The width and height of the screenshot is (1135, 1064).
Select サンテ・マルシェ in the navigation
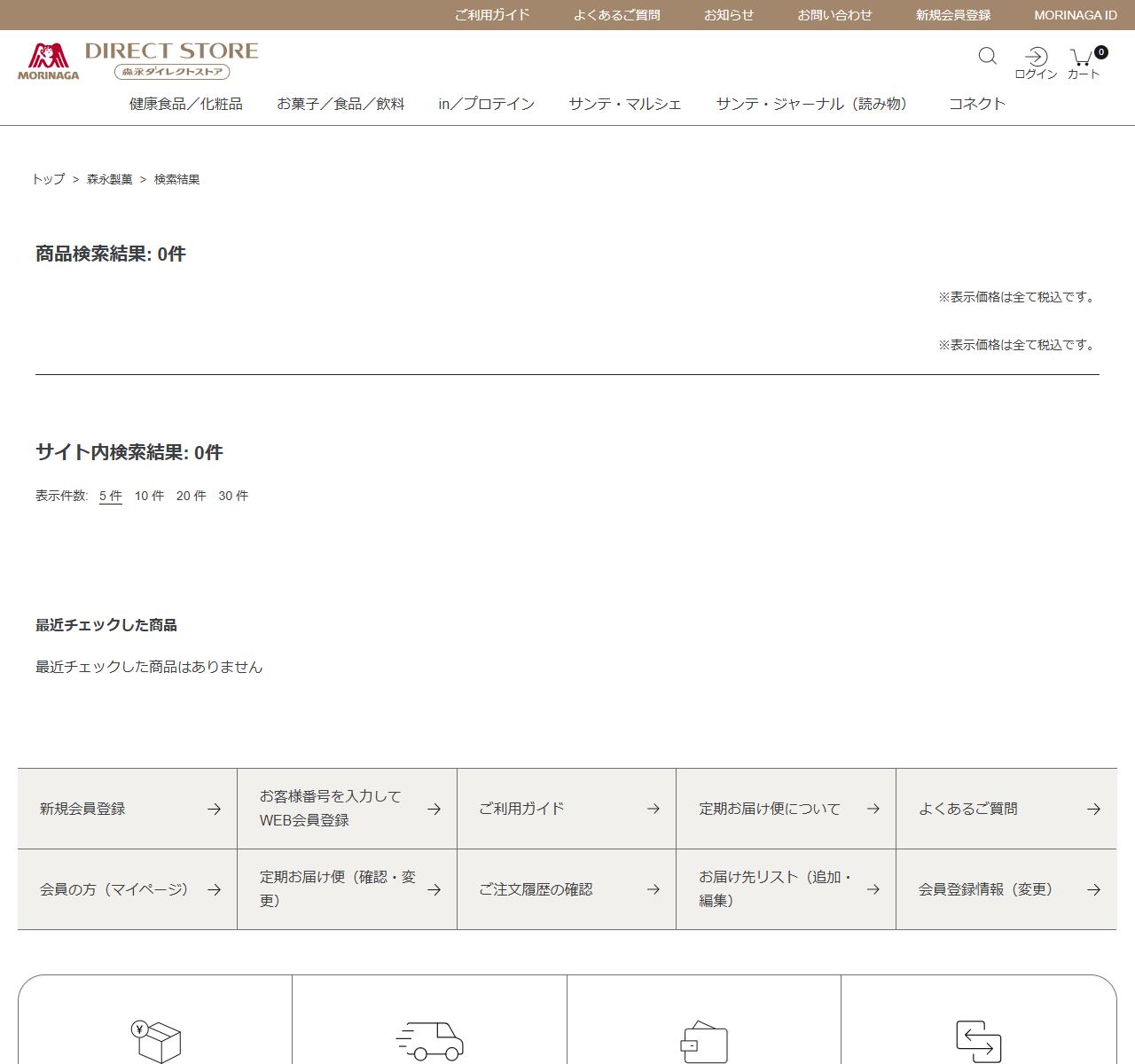click(x=625, y=104)
